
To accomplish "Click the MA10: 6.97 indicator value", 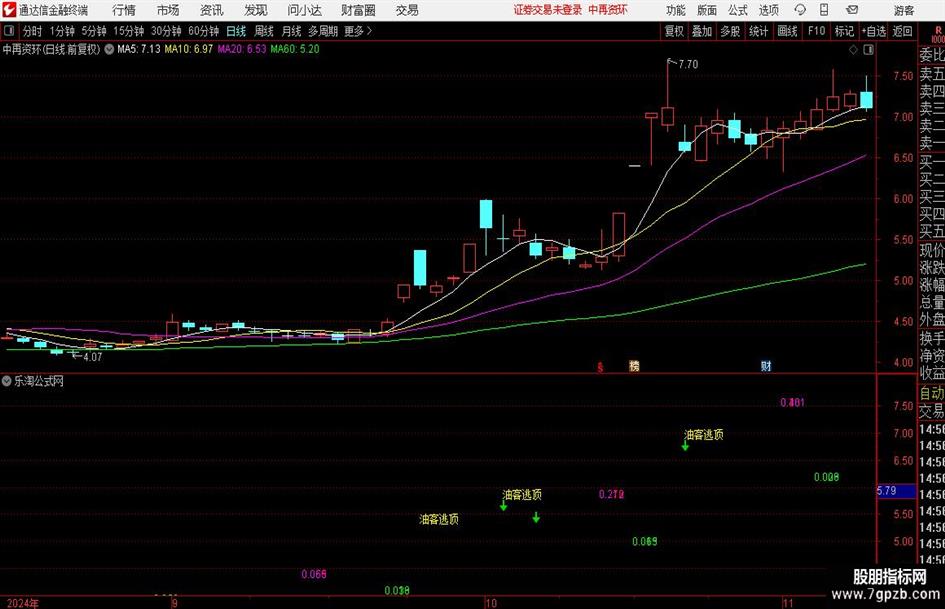I will click(189, 49).
